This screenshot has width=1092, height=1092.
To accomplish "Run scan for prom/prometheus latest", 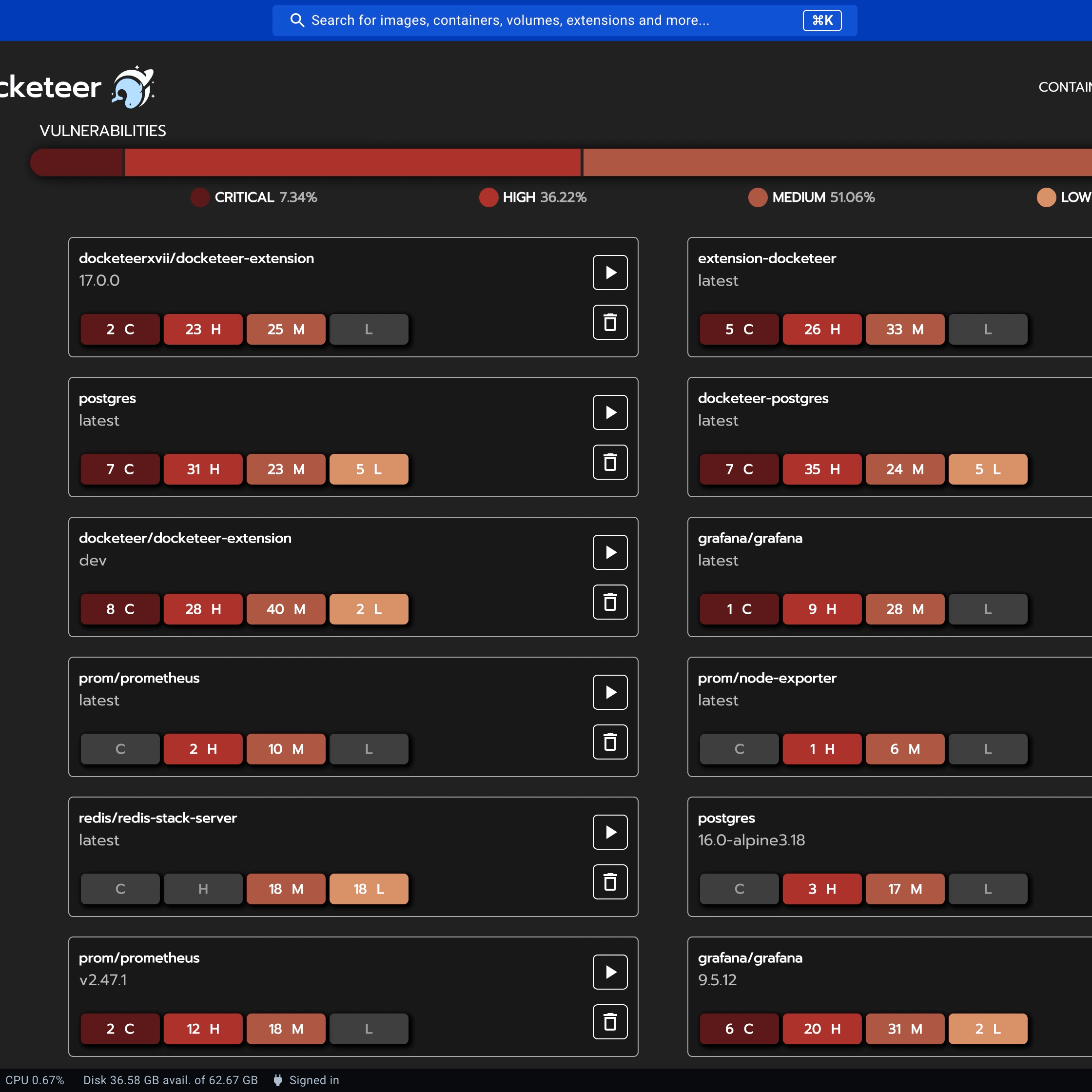I will click(610, 692).
